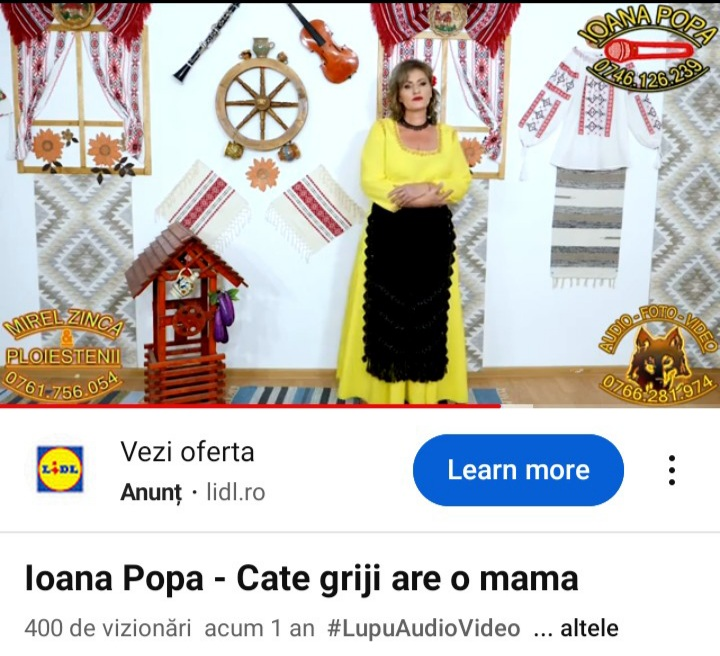Tap the Mirel Zinca & Ploiestenii overlay

tap(63, 355)
